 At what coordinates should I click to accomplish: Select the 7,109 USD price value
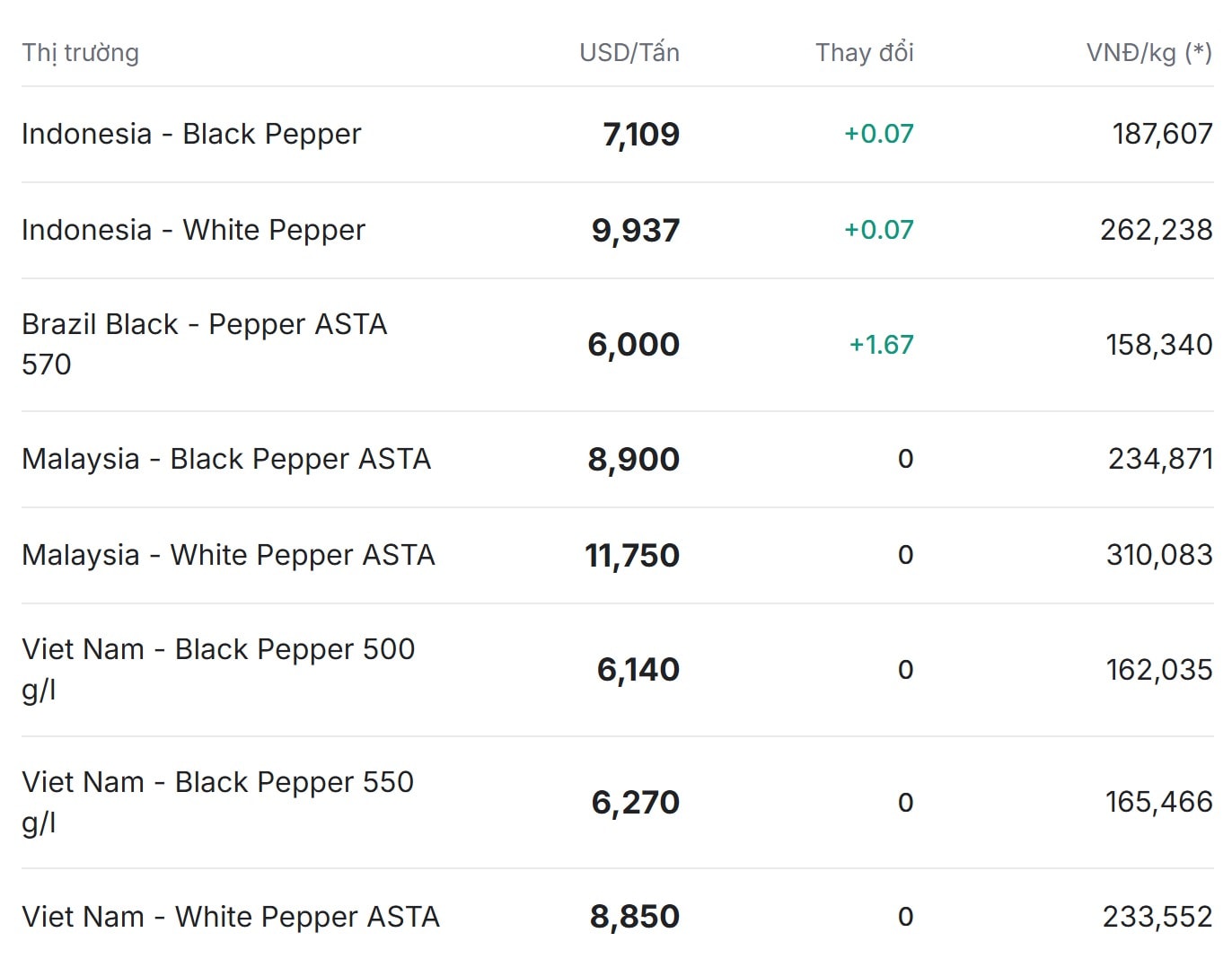pos(641,135)
